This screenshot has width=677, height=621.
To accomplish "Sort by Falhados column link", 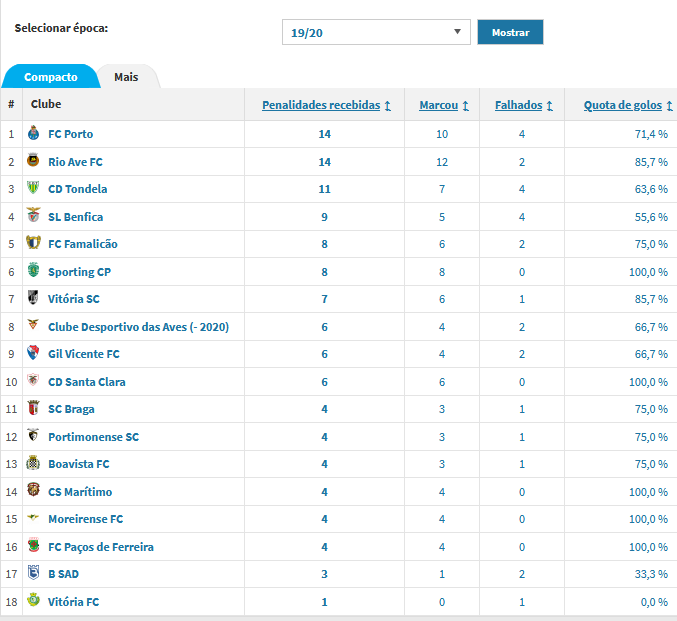I will [519, 105].
